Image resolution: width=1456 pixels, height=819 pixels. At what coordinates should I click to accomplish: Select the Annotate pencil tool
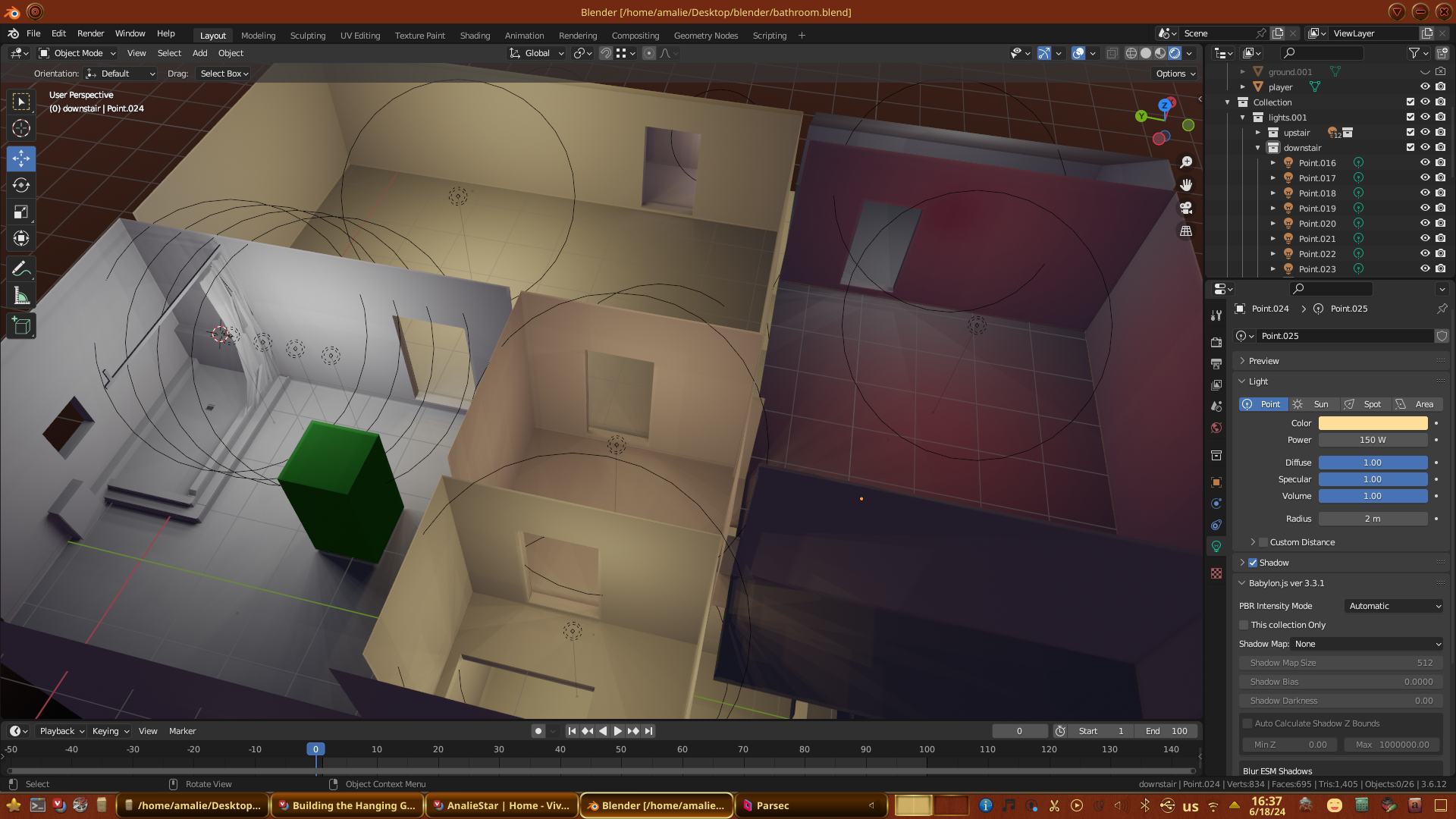click(x=21, y=268)
